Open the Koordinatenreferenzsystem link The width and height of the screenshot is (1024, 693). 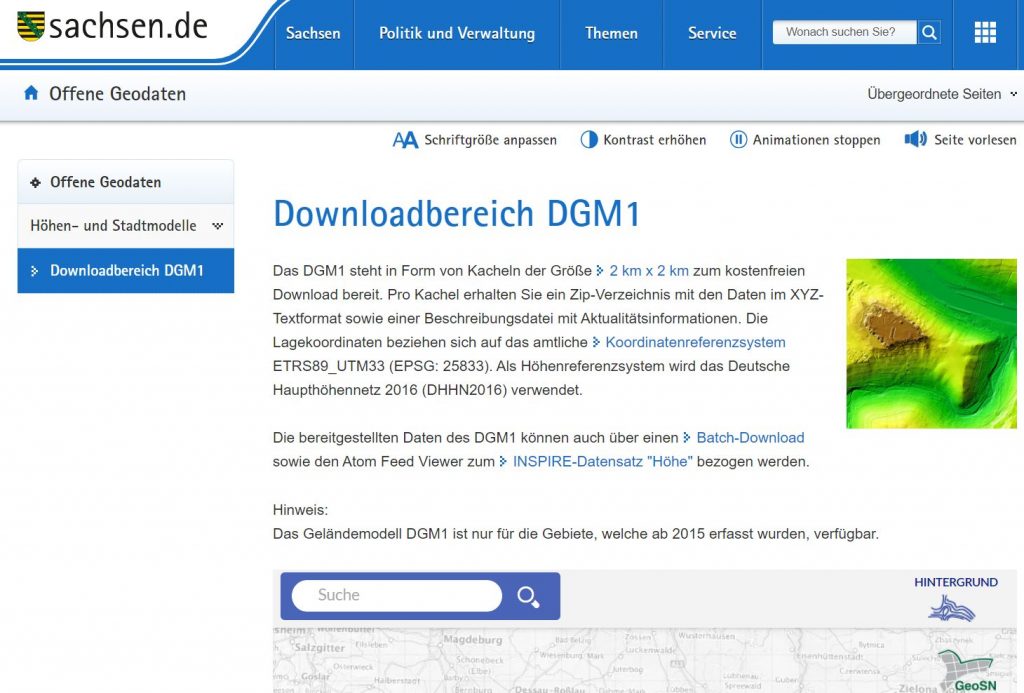(695, 342)
